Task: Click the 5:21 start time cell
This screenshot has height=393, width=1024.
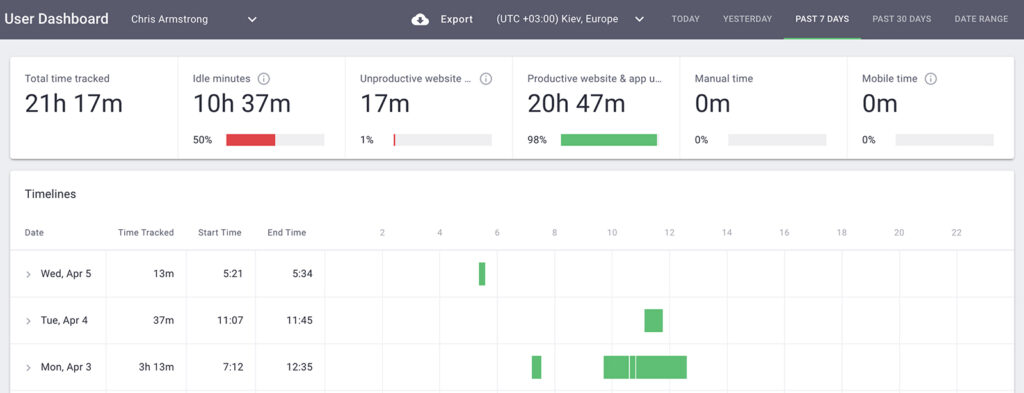Action: (232, 274)
